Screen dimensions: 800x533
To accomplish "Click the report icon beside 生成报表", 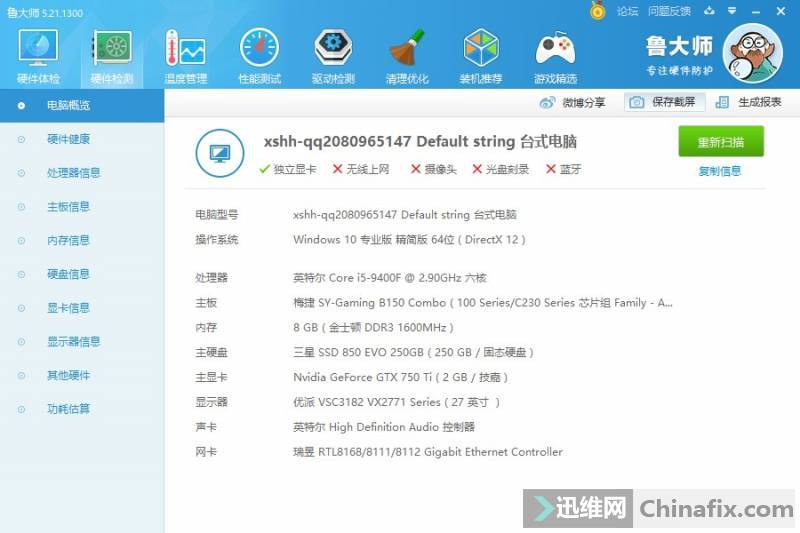I will tap(722, 103).
